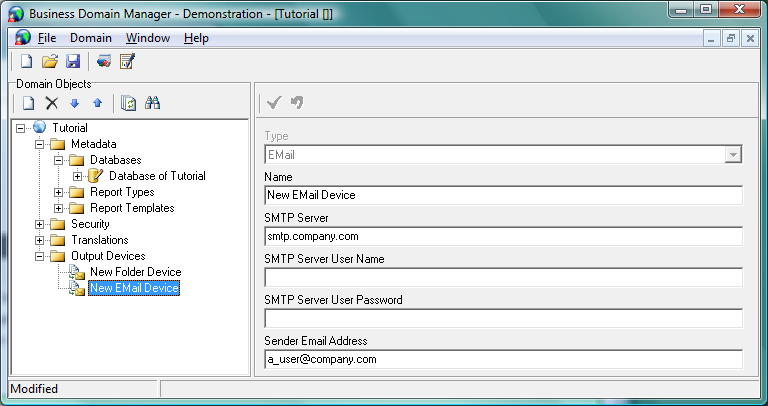The width and height of the screenshot is (768, 406).
Task: Select Database of Tutorial tree item
Action: 157,176
